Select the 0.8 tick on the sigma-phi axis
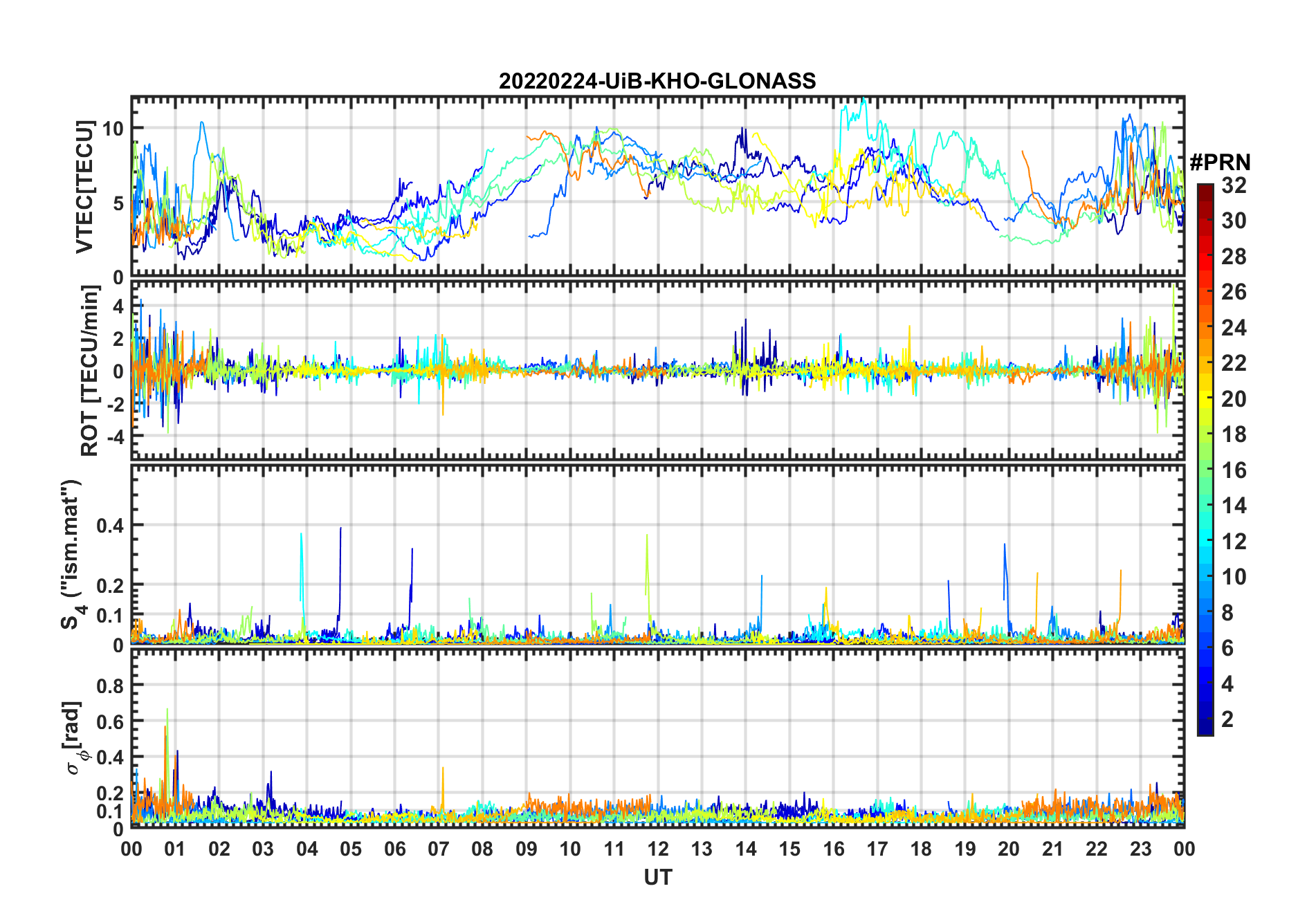Viewport: 1316px width, 920px height. coord(111,686)
